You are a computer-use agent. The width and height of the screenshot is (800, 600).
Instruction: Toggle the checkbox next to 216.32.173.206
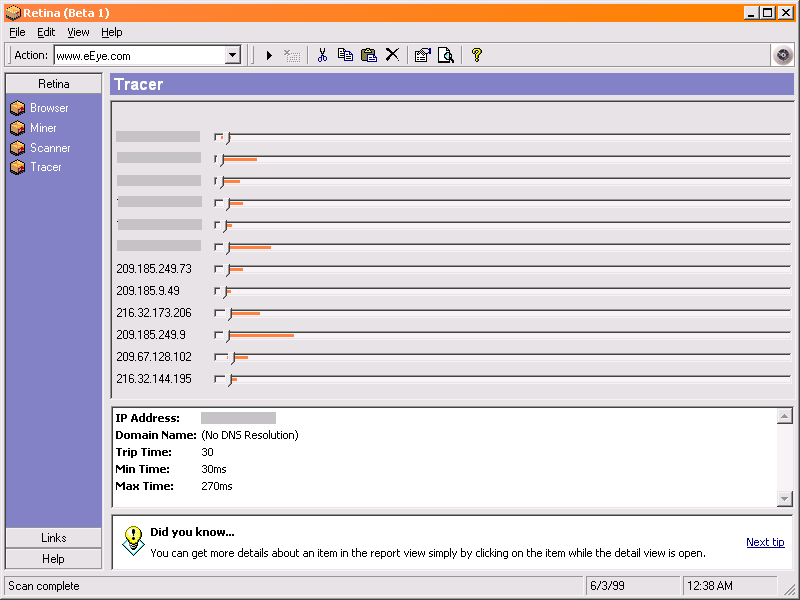(x=219, y=313)
